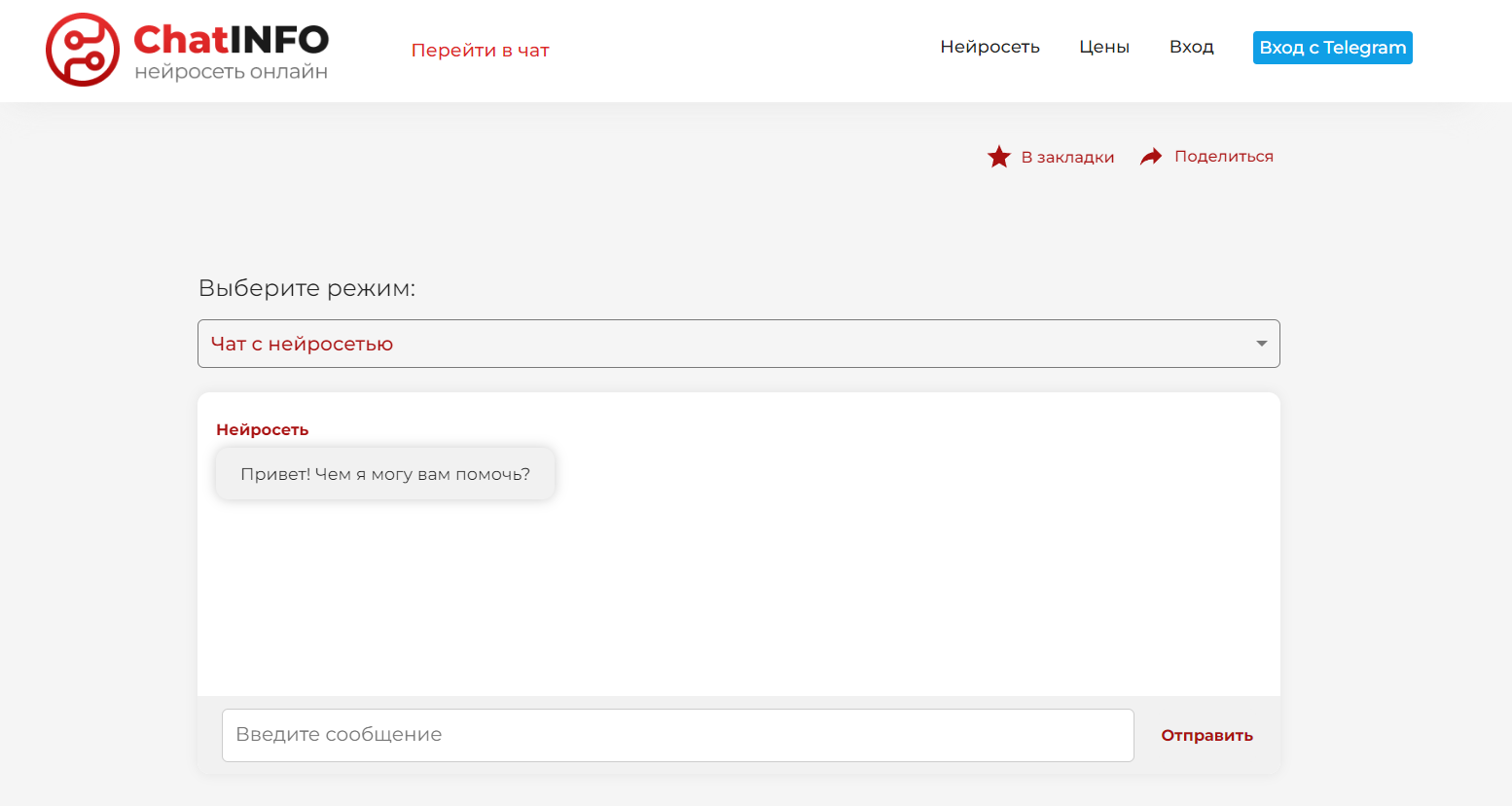Click the star bookmark icon
1512x806 pixels.
click(999, 157)
